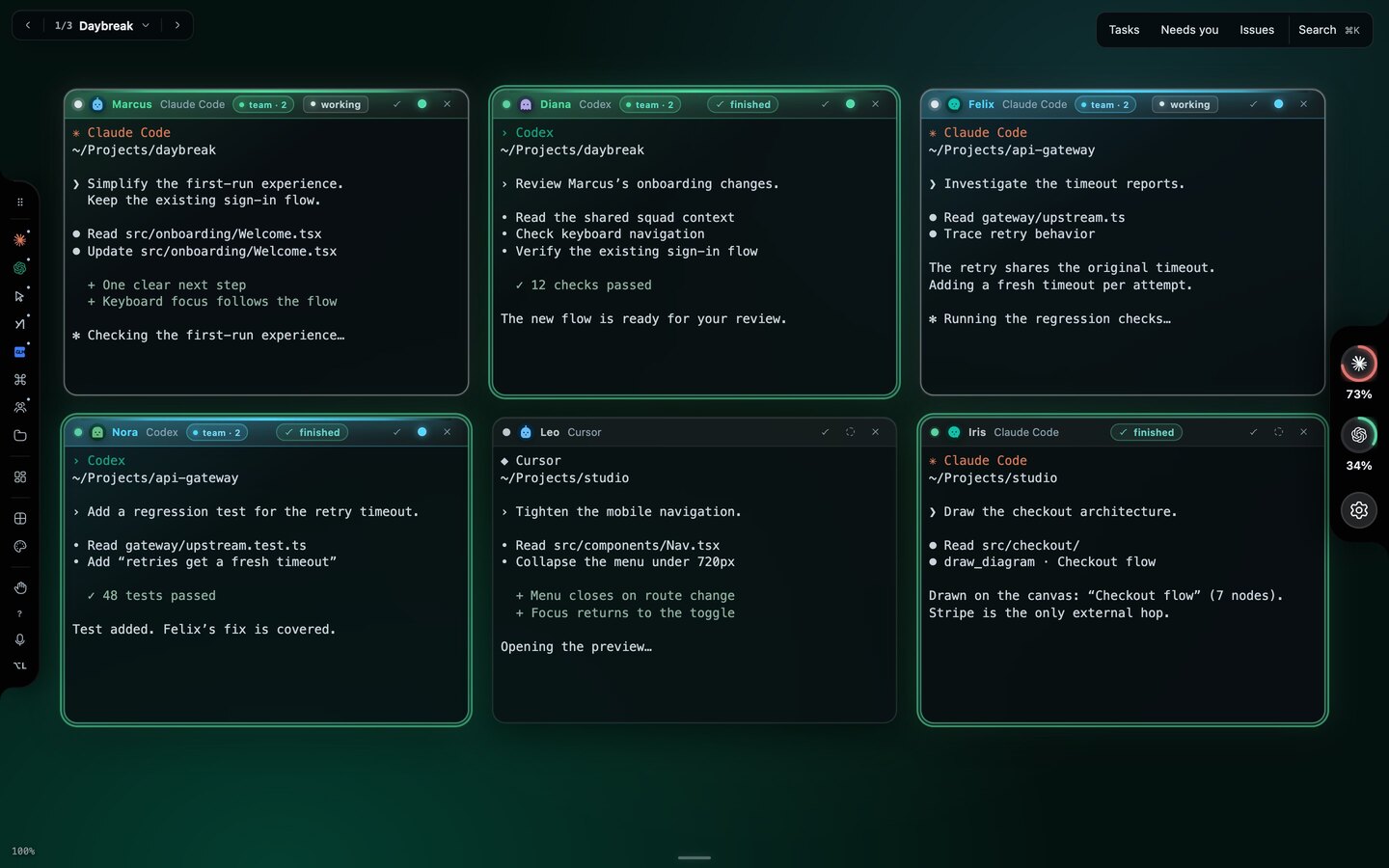Launch Claude agent from the left sidebar
Viewport: 1389px width, 868px height.
19,239
